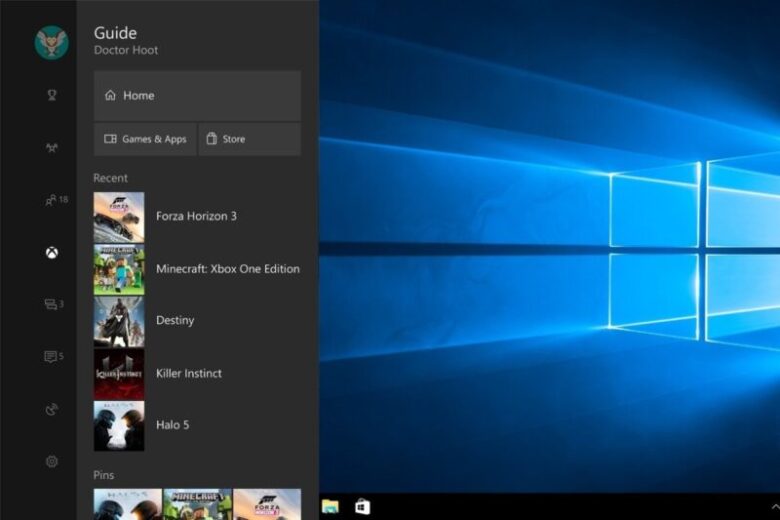Open the Broadcast and capture icon
The height and width of the screenshot is (520, 780).
pyautogui.click(x=51, y=409)
